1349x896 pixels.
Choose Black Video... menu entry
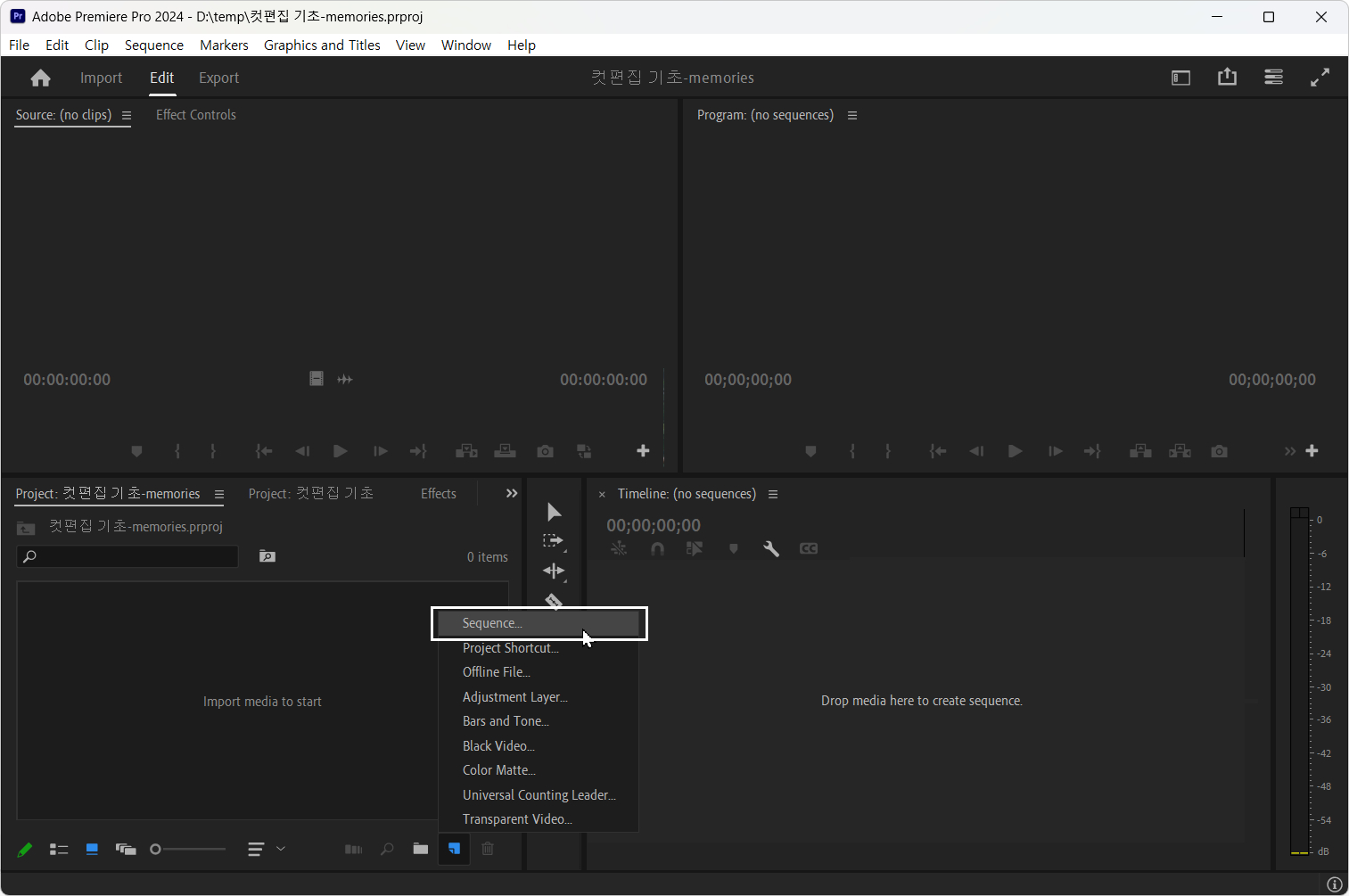[539, 746]
